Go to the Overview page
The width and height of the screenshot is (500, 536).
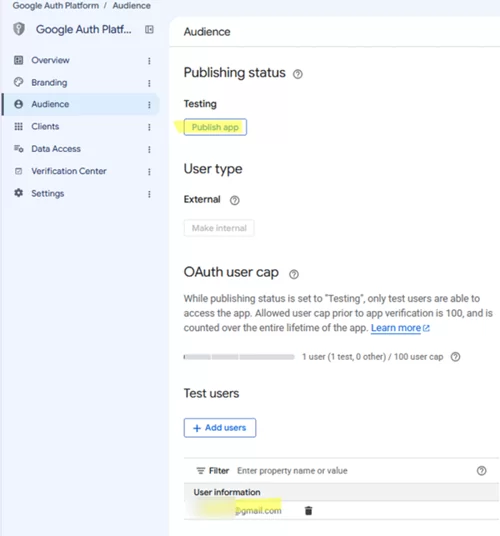tap(50, 60)
